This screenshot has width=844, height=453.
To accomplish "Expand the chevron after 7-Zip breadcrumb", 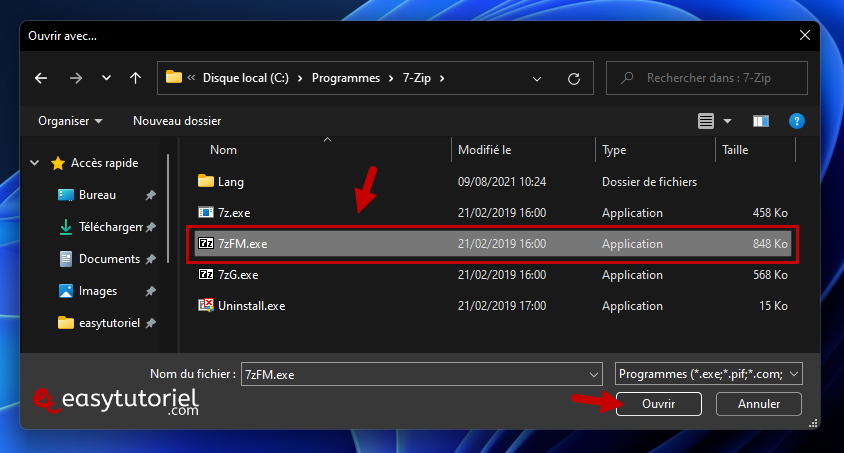I will click(x=442, y=79).
